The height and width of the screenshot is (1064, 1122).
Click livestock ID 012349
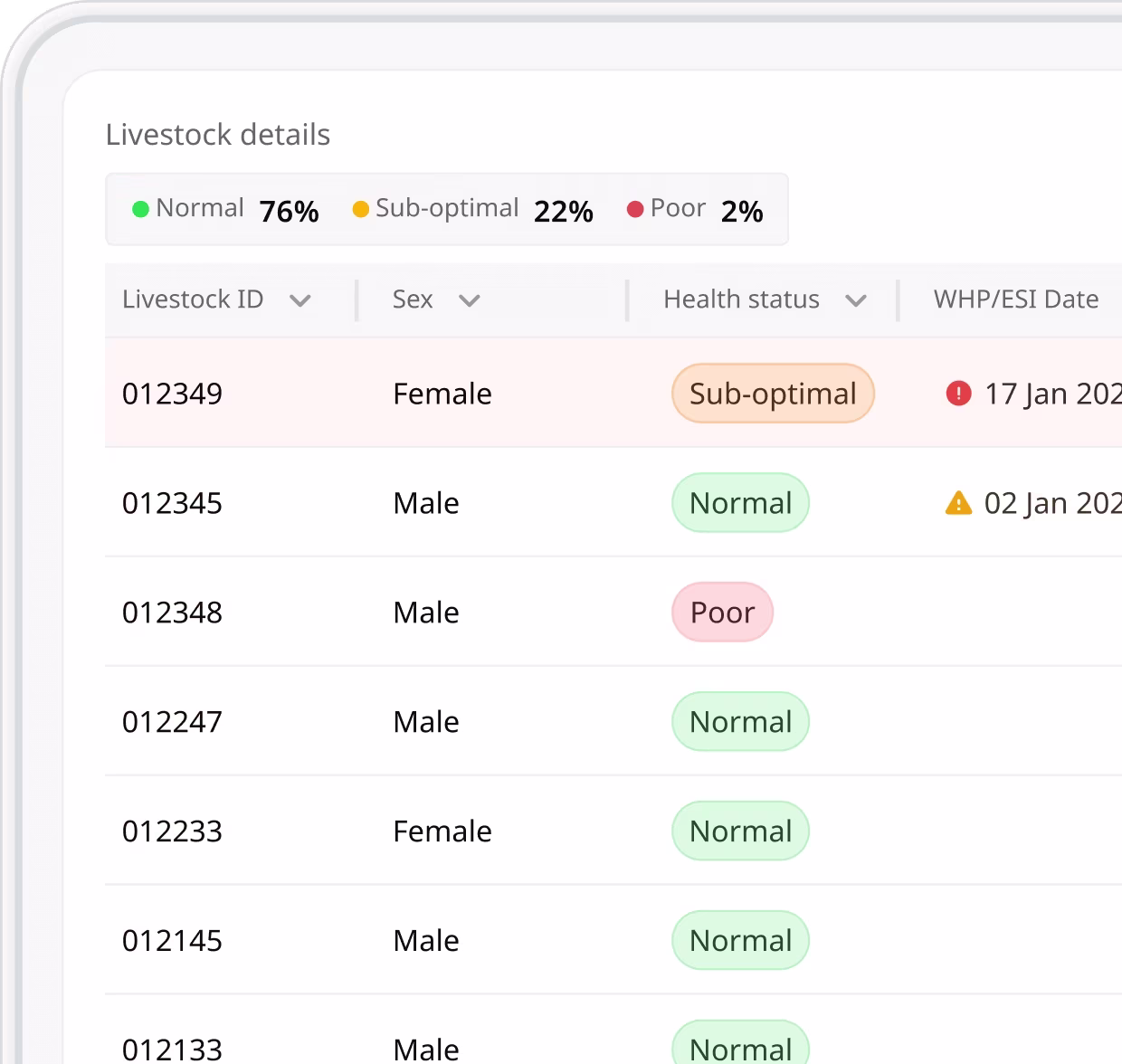(x=172, y=394)
